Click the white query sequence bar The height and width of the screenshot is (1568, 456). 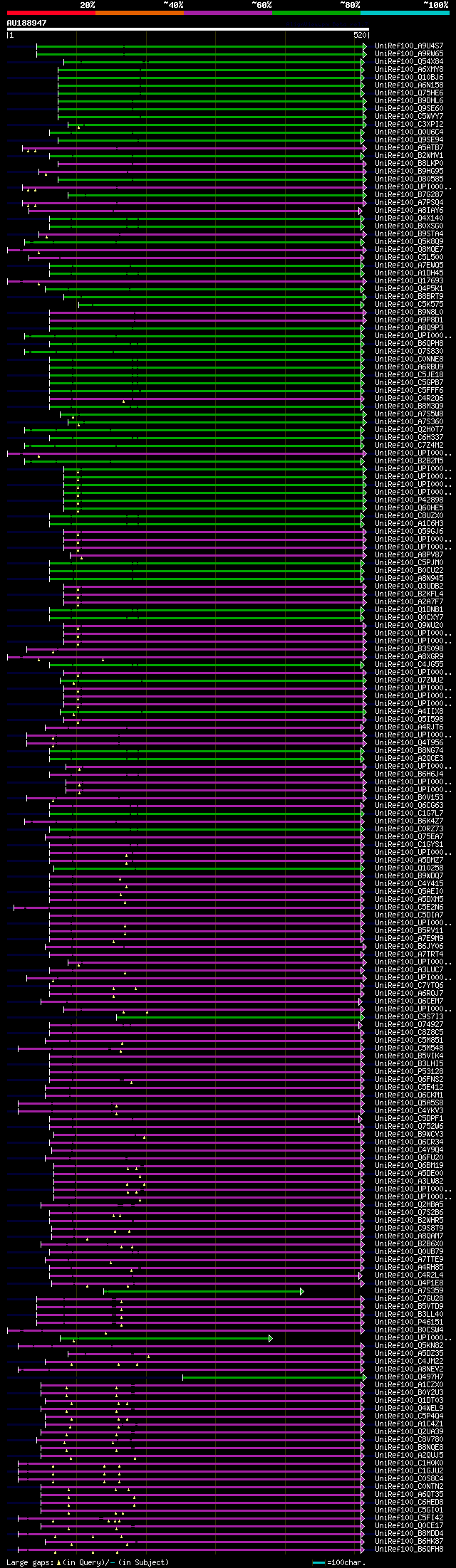click(x=187, y=29)
